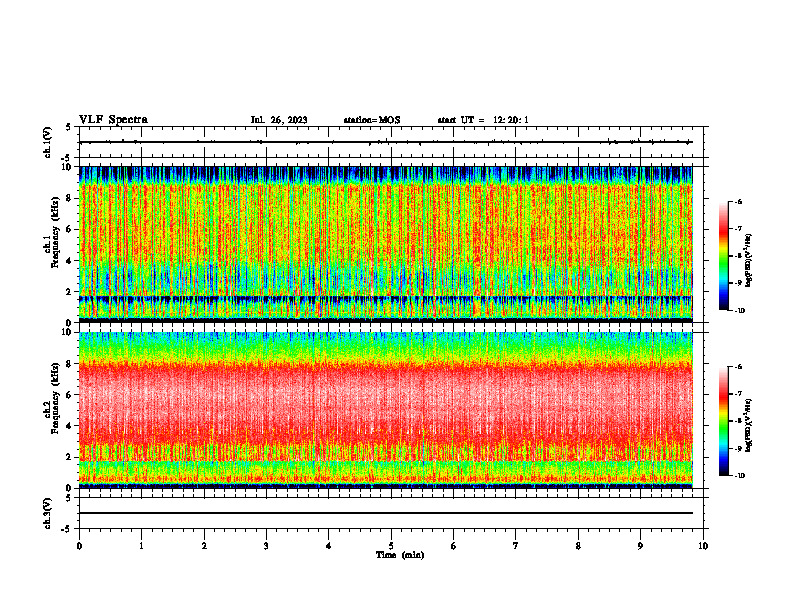
Task: Click the "start UT = 12:20:1" header text
Action: point(483,120)
